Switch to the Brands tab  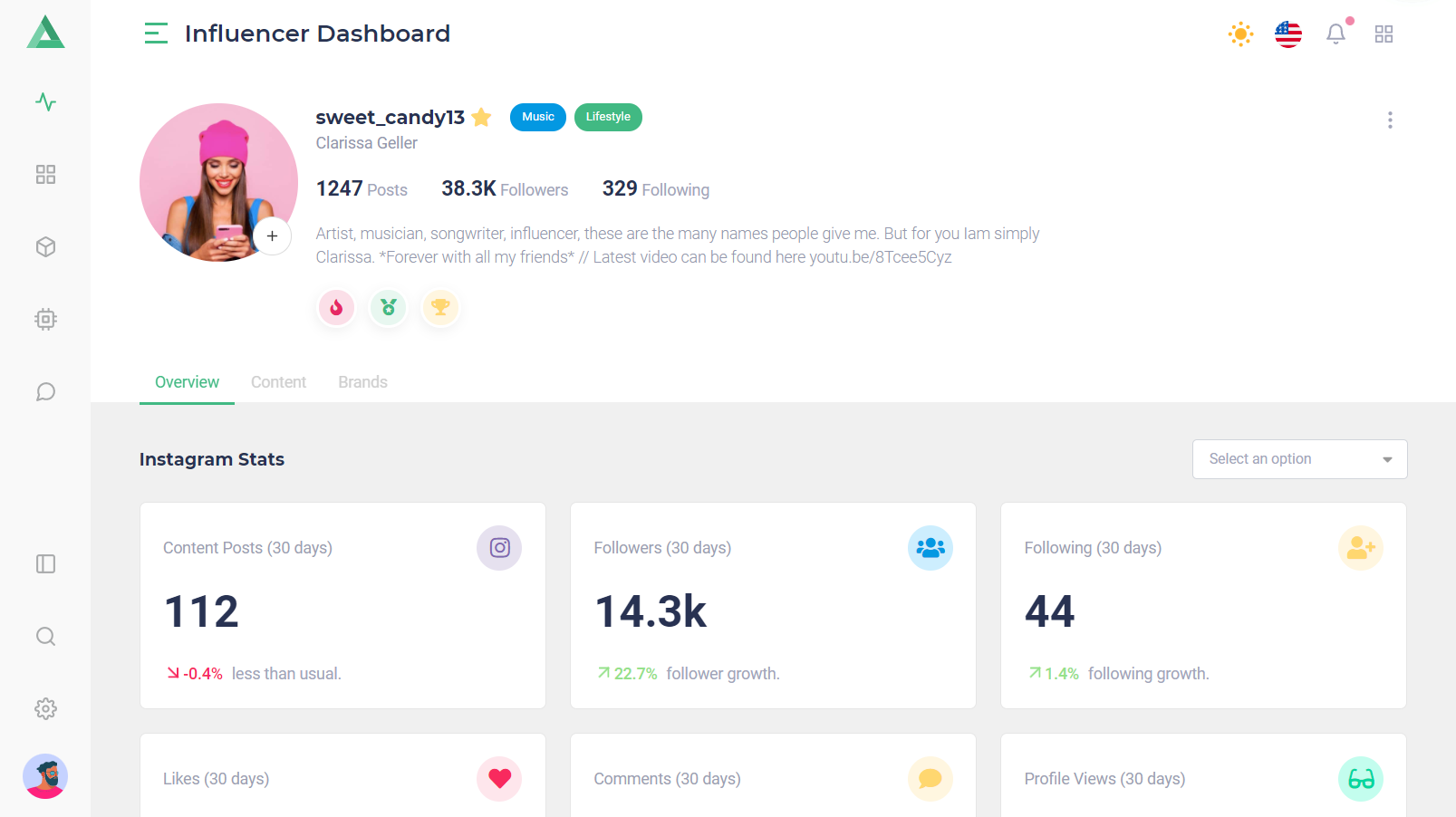click(x=362, y=382)
